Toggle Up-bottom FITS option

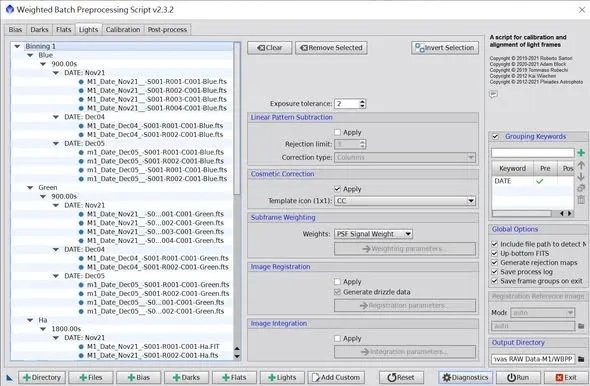(x=494, y=254)
